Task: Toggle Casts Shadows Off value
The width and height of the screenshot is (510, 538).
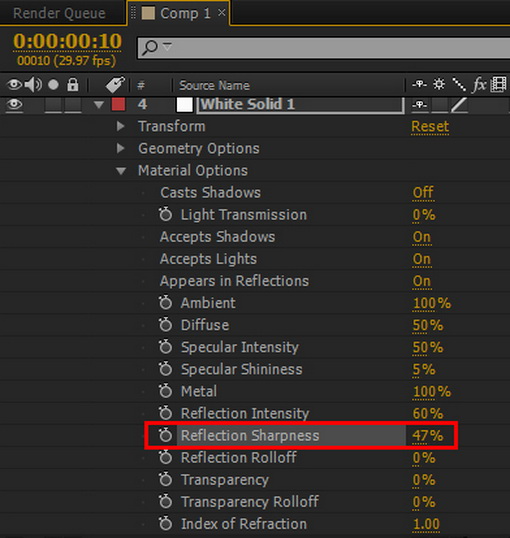Action: (x=423, y=192)
